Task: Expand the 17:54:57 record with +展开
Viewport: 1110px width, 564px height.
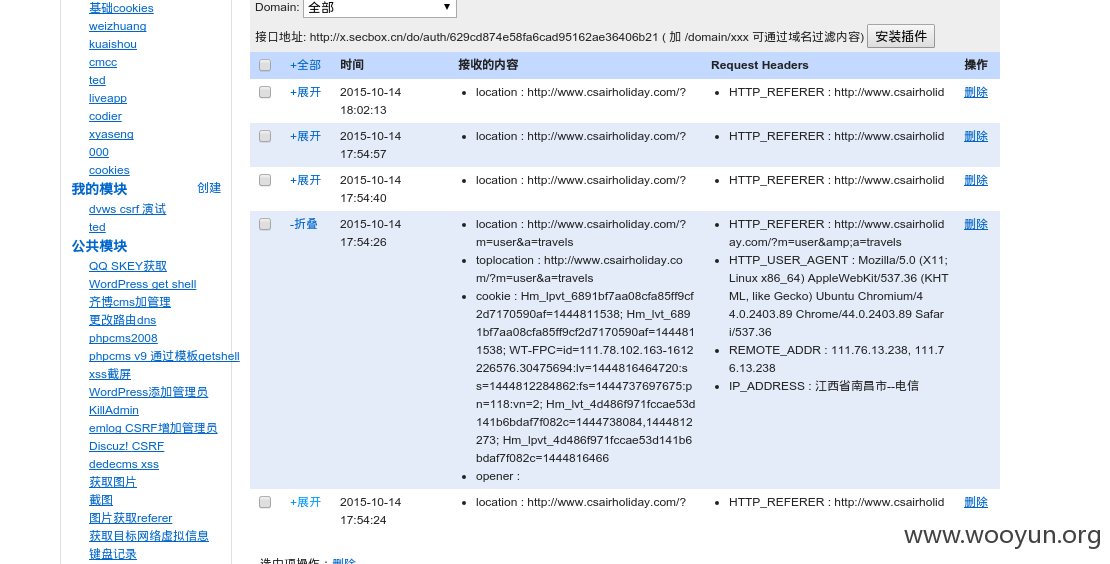Action: click(x=305, y=136)
